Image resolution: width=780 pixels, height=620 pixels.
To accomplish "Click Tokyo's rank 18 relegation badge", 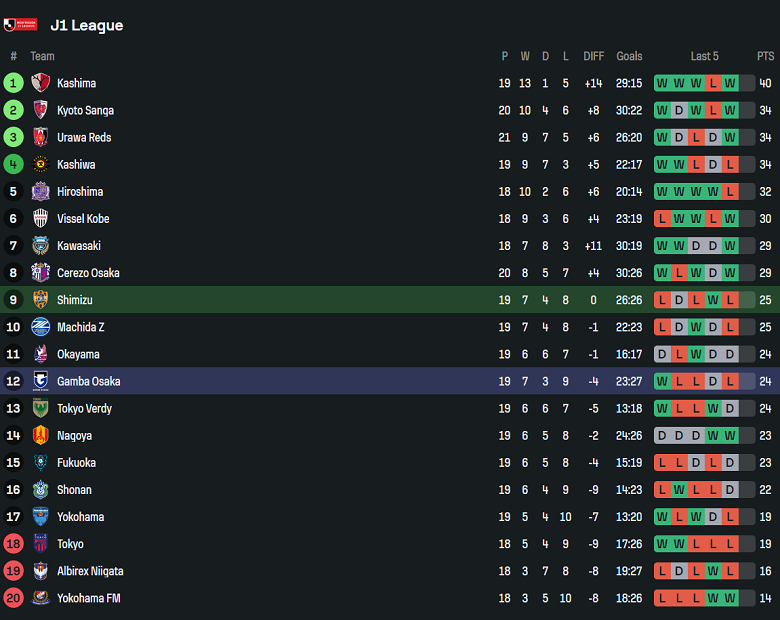I will click(13, 544).
